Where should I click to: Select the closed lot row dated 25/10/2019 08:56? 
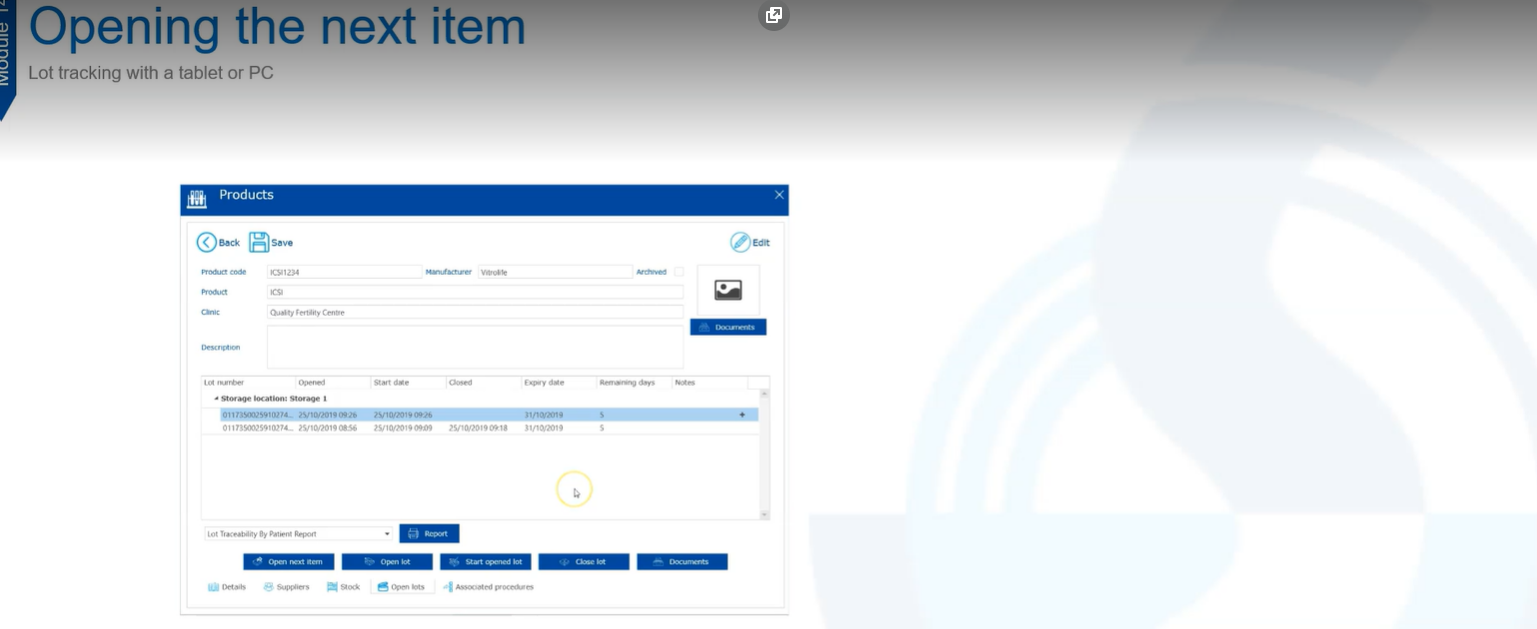[400, 428]
